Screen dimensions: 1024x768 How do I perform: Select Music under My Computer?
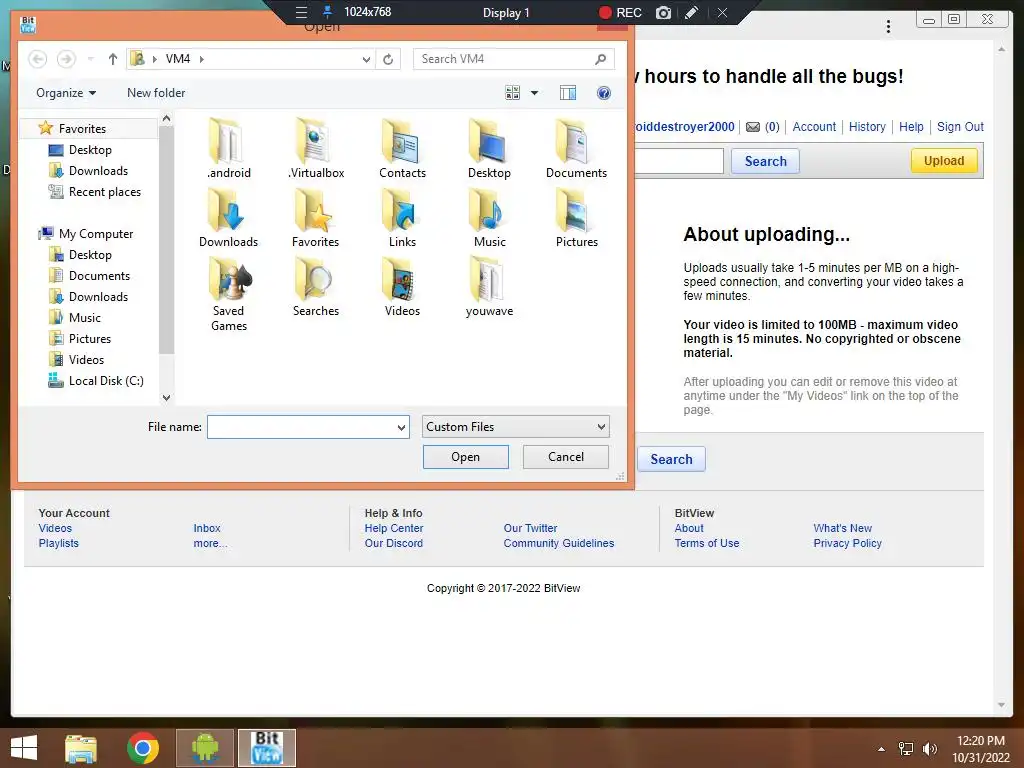pyautogui.click(x=85, y=317)
